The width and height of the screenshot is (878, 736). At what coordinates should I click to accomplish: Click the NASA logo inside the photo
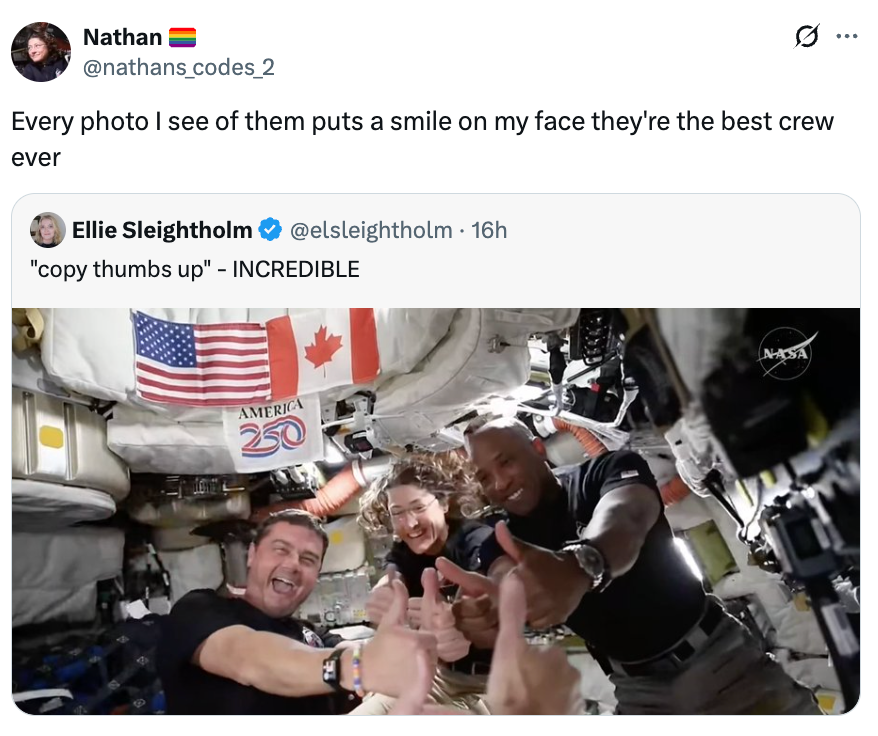[786, 354]
